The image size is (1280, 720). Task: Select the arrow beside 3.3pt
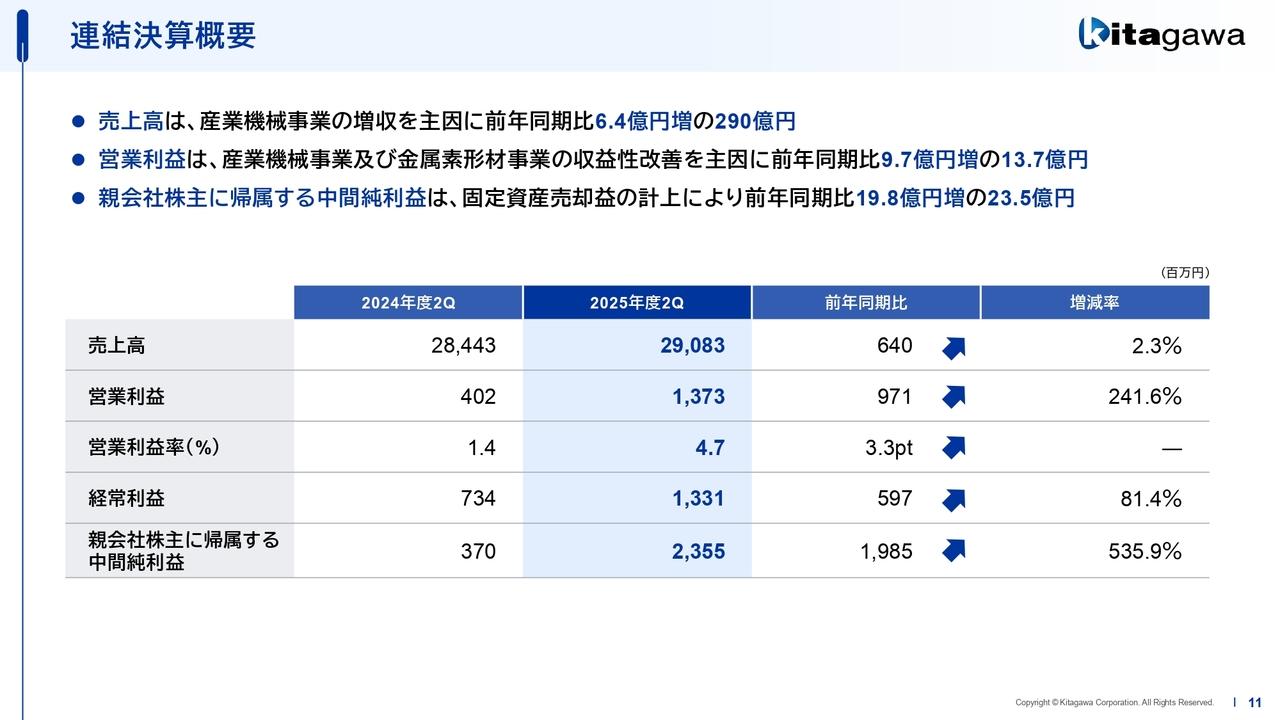click(x=952, y=448)
